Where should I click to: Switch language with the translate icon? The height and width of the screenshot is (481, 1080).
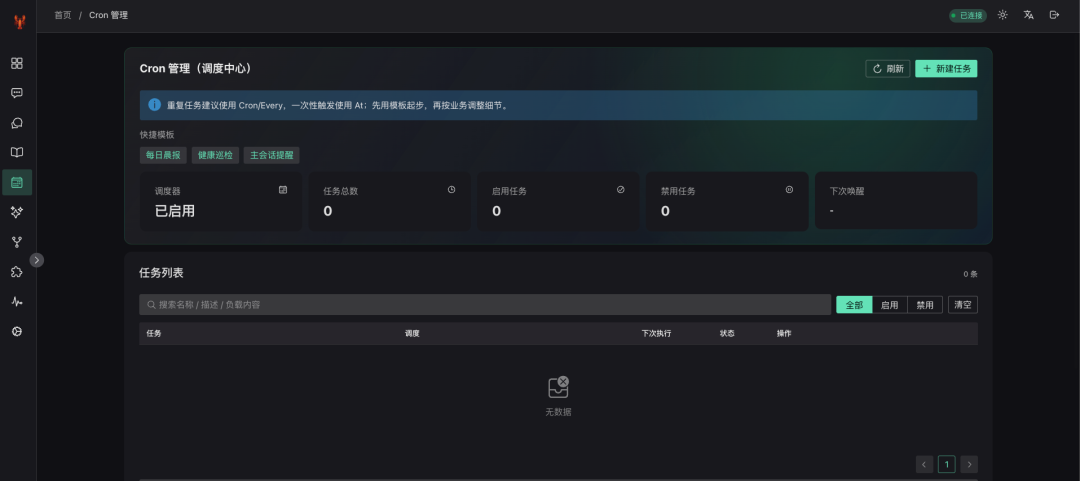[x=1028, y=15]
